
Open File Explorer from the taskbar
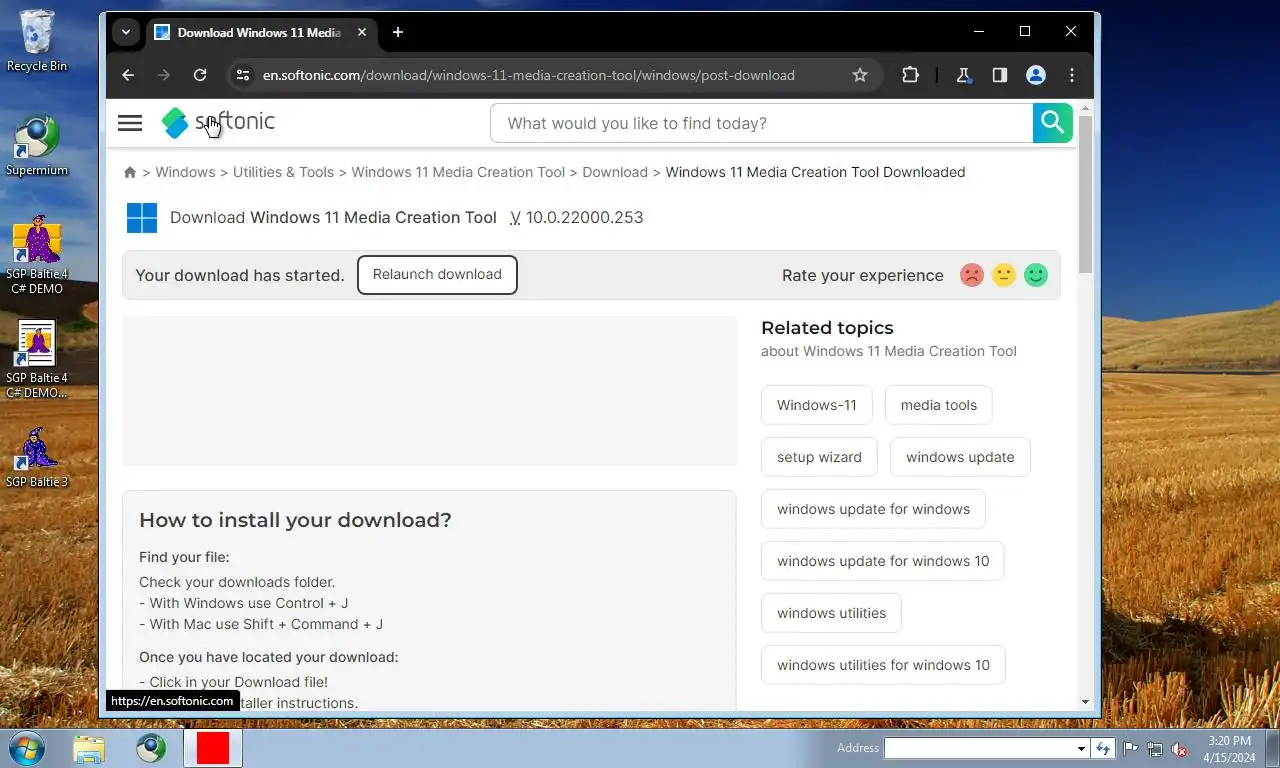click(x=89, y=748)
